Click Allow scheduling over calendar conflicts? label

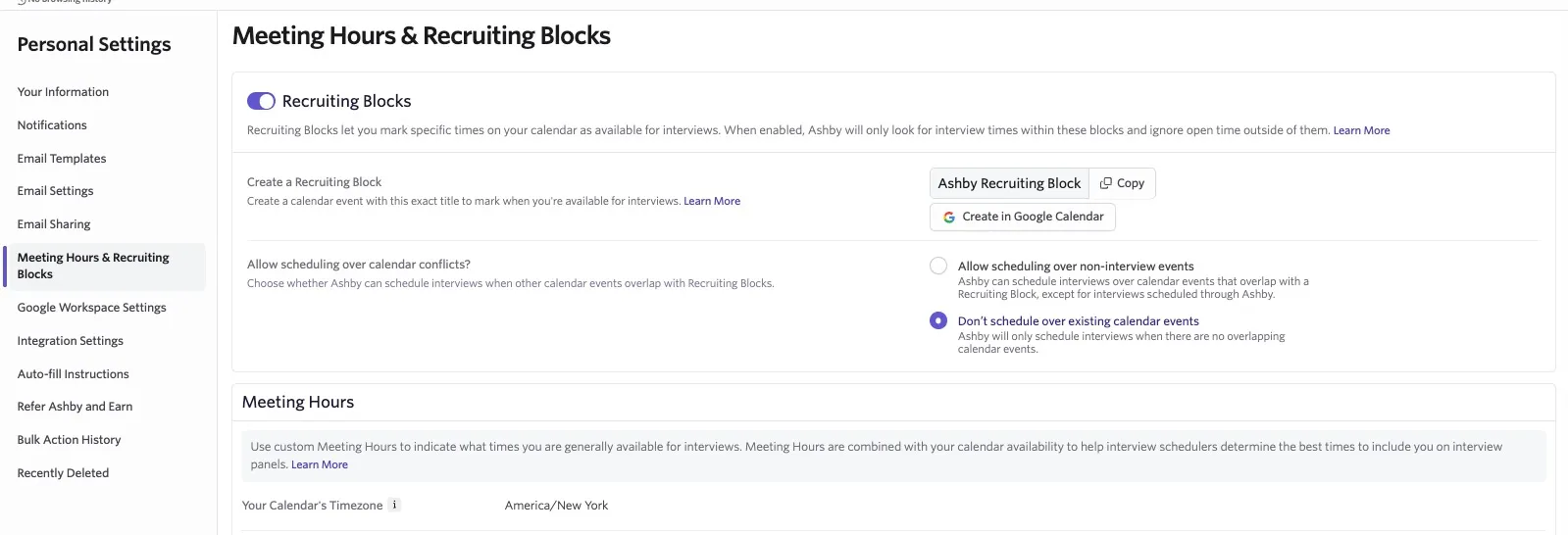coord(359,265)
